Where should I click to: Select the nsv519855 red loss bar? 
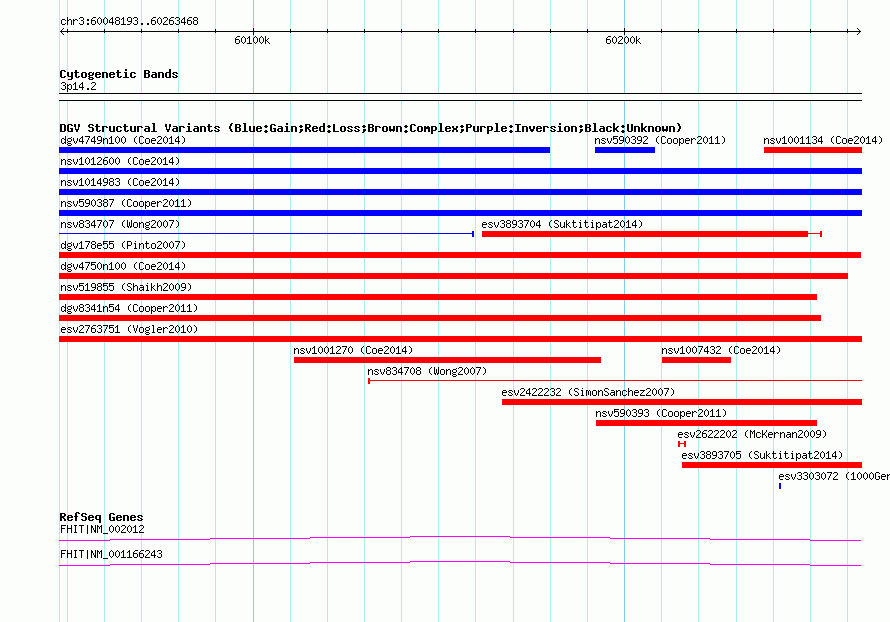coord(438,297)
